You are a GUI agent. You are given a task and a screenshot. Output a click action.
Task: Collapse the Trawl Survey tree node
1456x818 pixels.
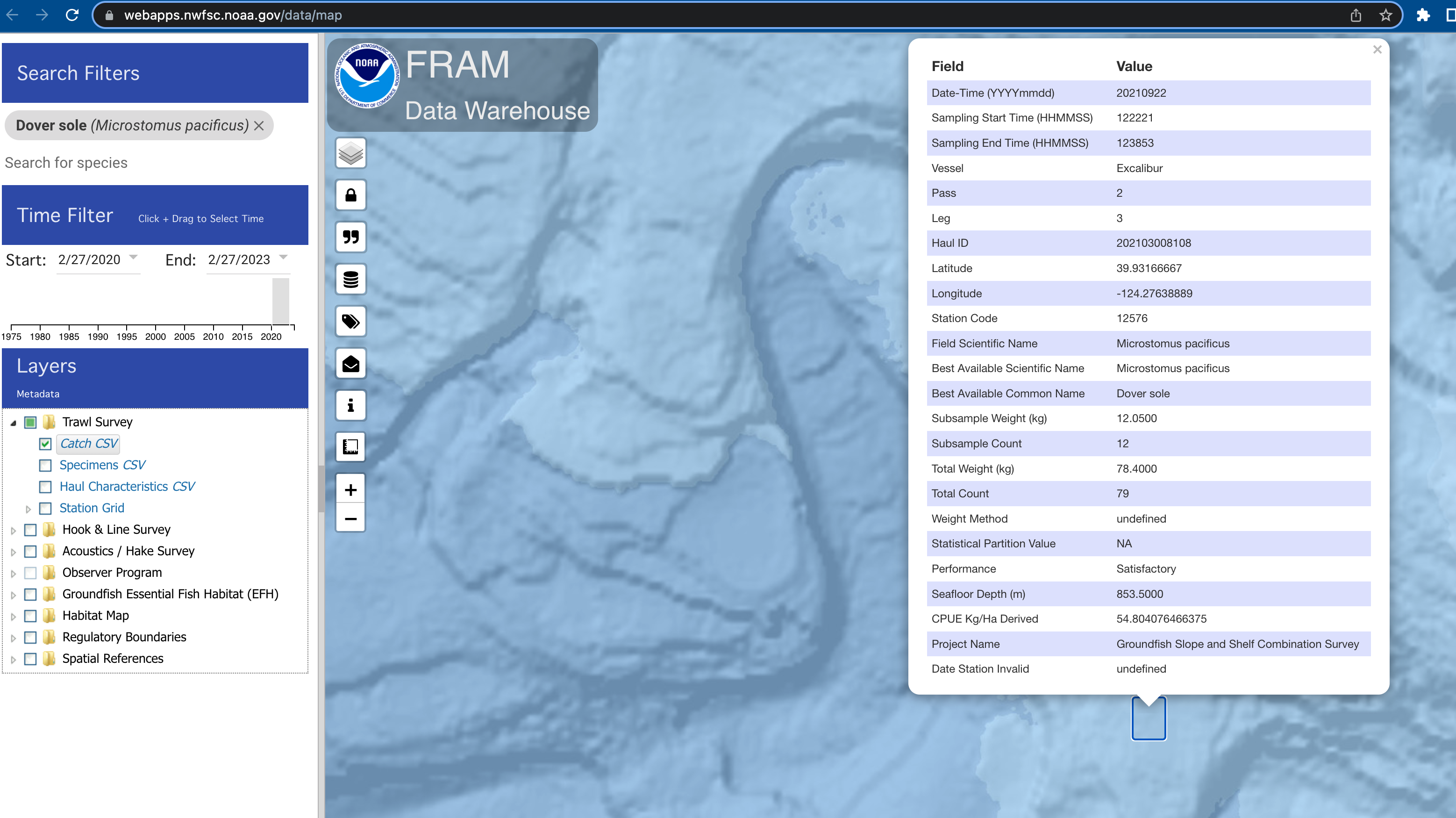pyautogui.click(x=13, y=423)
